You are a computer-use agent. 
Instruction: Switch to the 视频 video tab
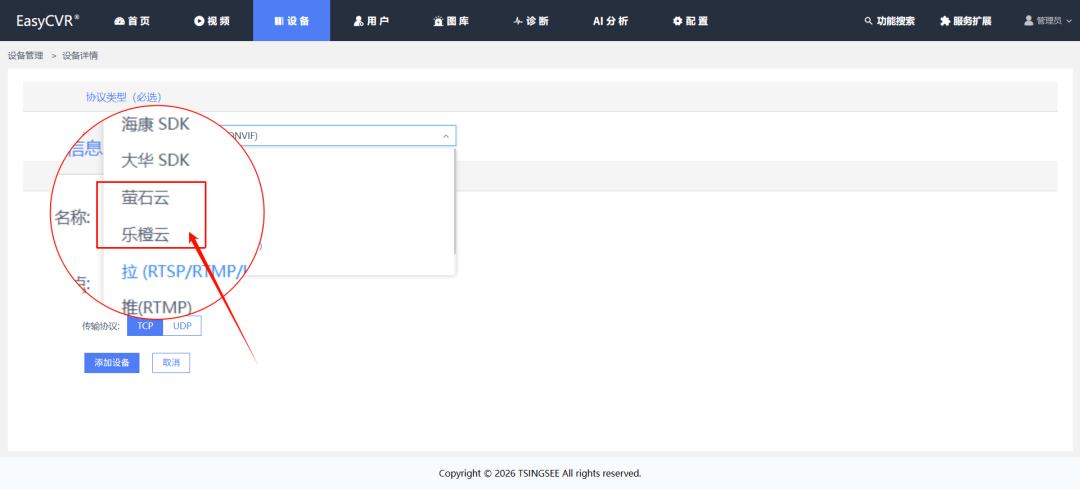point(211,21)
